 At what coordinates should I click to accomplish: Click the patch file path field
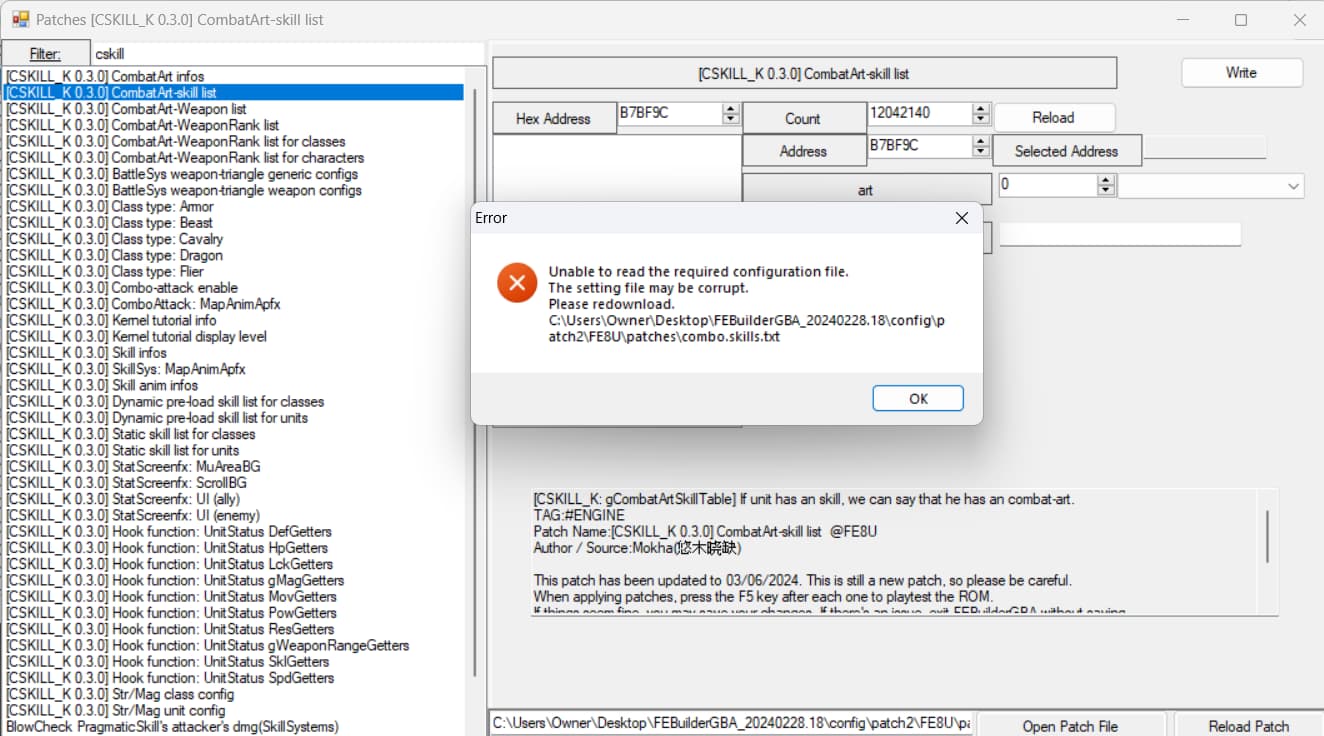coord(730,722)
